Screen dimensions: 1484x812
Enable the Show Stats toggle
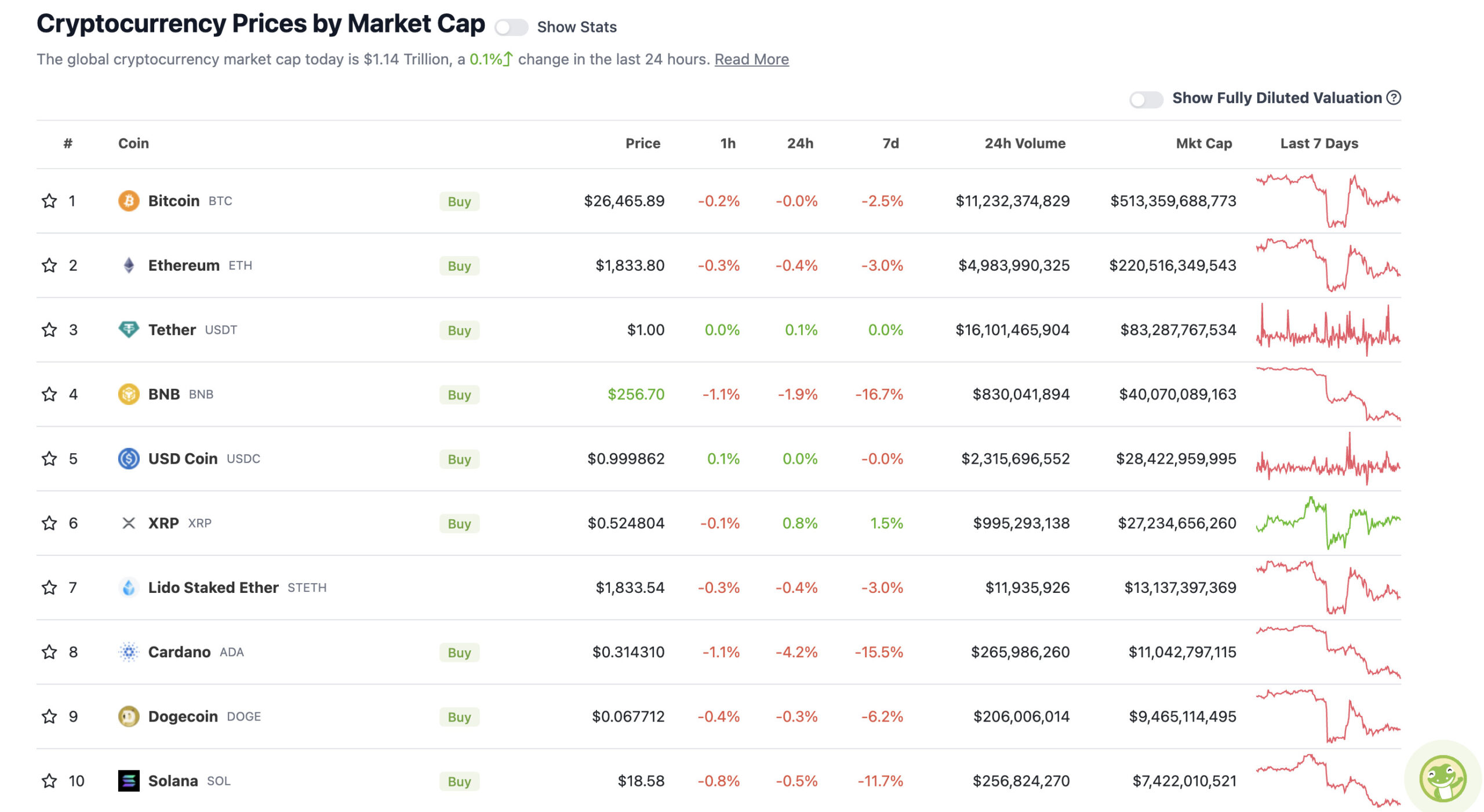click(511, 27)
